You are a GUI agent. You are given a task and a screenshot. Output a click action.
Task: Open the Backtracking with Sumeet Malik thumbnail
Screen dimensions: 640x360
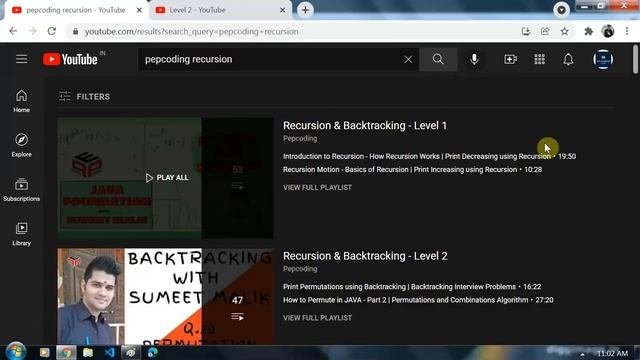coord(165,296)
